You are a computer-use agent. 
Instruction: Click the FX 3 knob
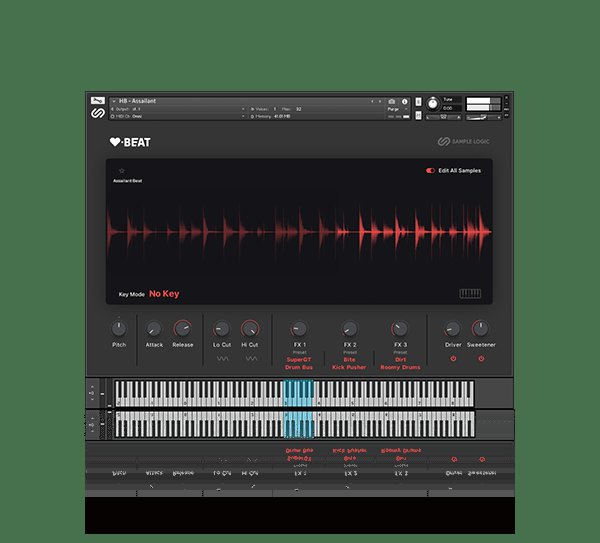[x=399, y=328]
